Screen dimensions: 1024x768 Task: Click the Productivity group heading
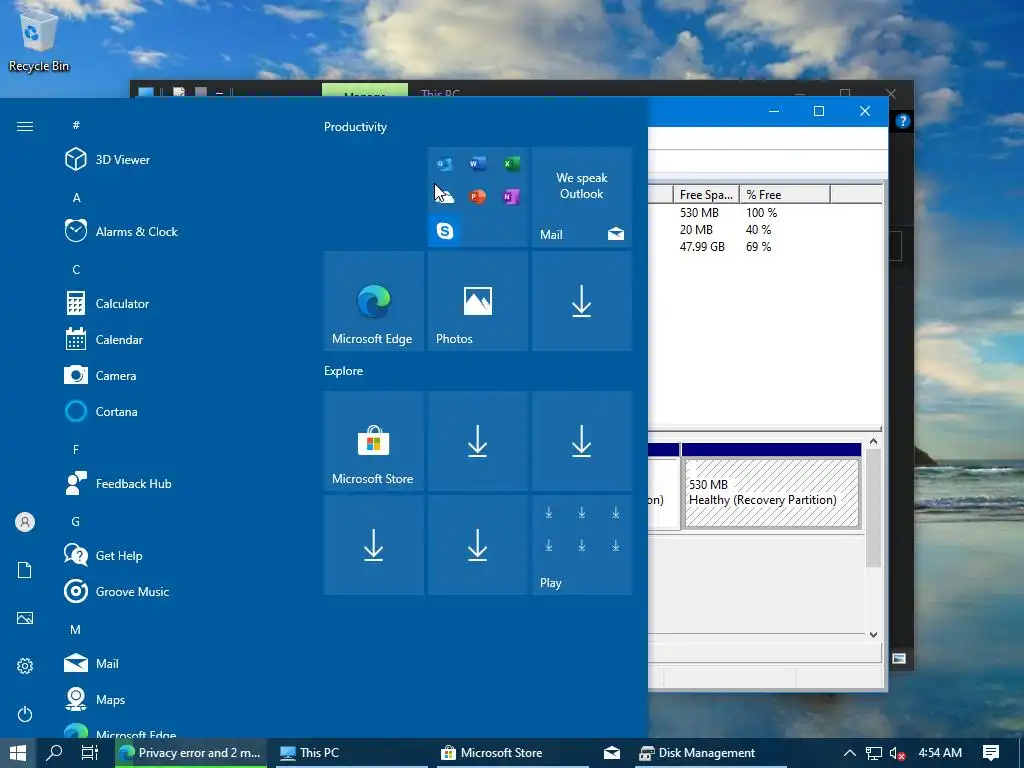click(355, 127)
